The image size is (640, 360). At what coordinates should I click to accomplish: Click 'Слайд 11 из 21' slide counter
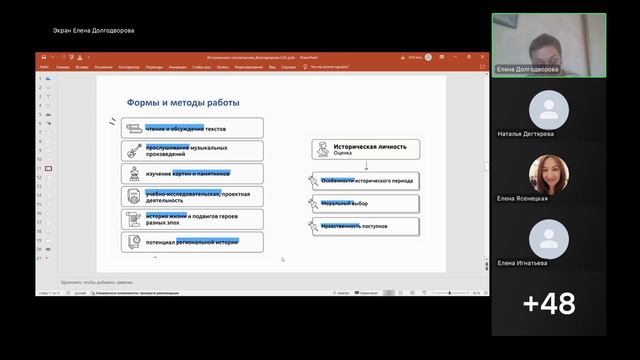pyautogui.click(x=49, y=293)
